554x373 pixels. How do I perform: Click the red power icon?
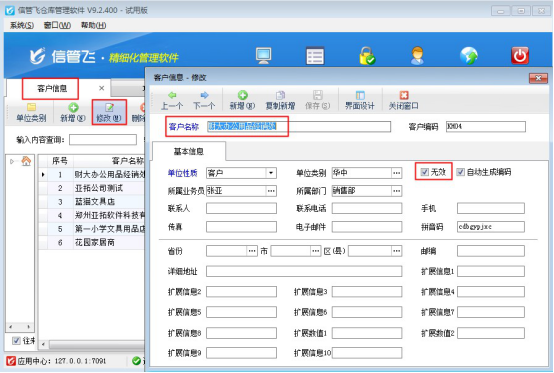point(520,56)
